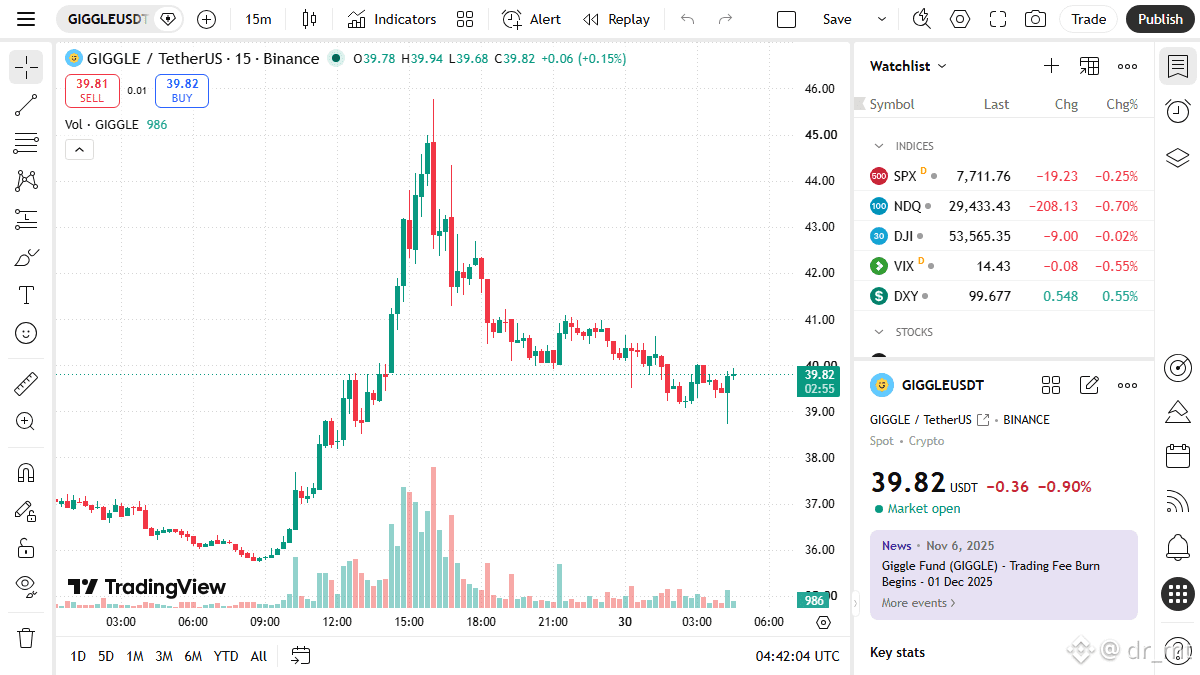Image resolution: width=1200 pixels, height=675 pixels.
Task: Collapse the indicator legend chevron
Action: click(79, 150)
